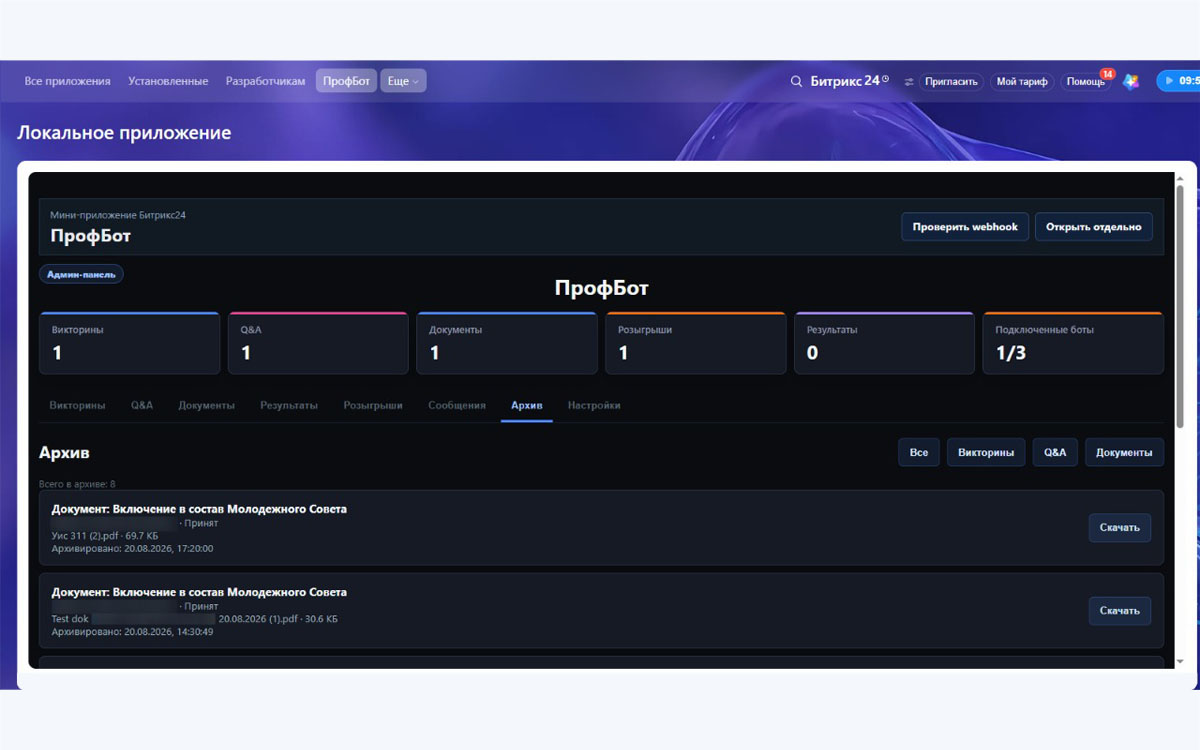The image size is (1200, 750).
Task: Click the app panel vertical scrollbar
Action: tap(1180, 305)
